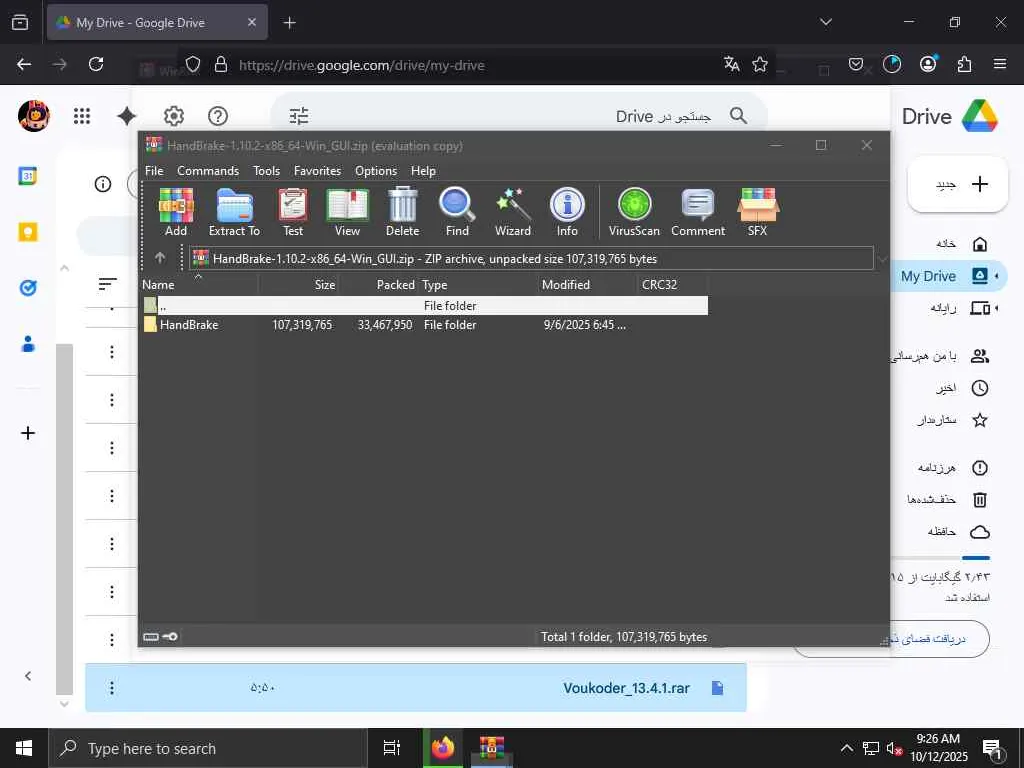Select the HandBrake folder row
This screenshot has height=768, width=1024.
pyautogui.click(x=425, y=325)
